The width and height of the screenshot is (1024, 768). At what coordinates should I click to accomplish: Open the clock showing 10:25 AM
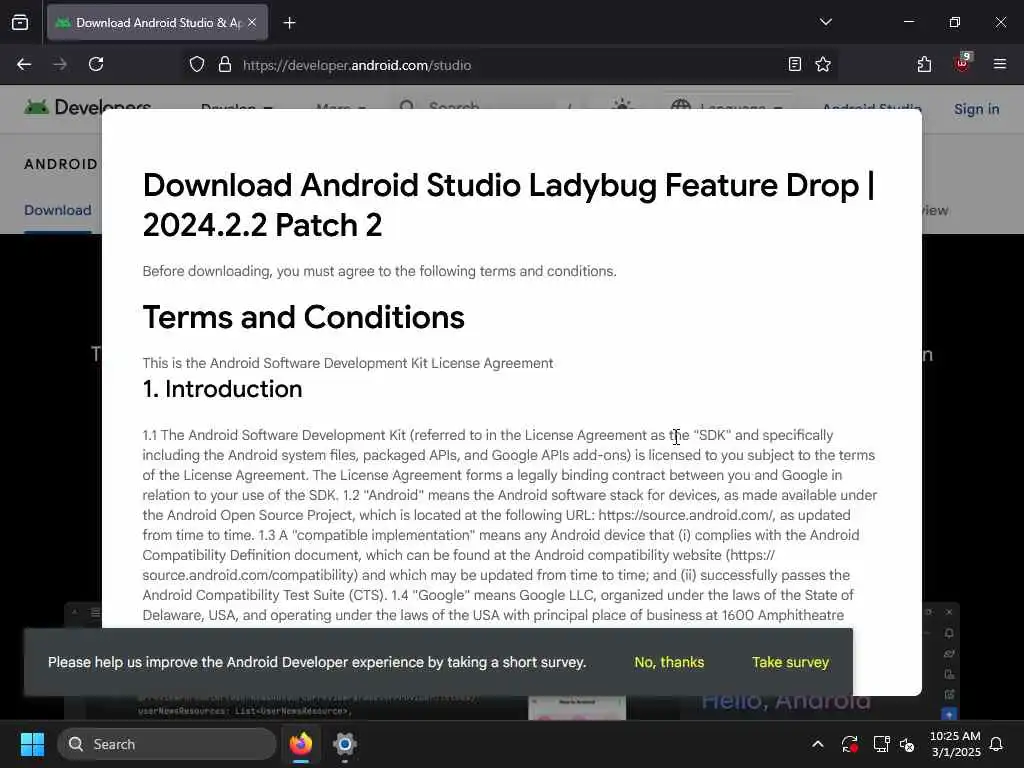tap(955, 744)
